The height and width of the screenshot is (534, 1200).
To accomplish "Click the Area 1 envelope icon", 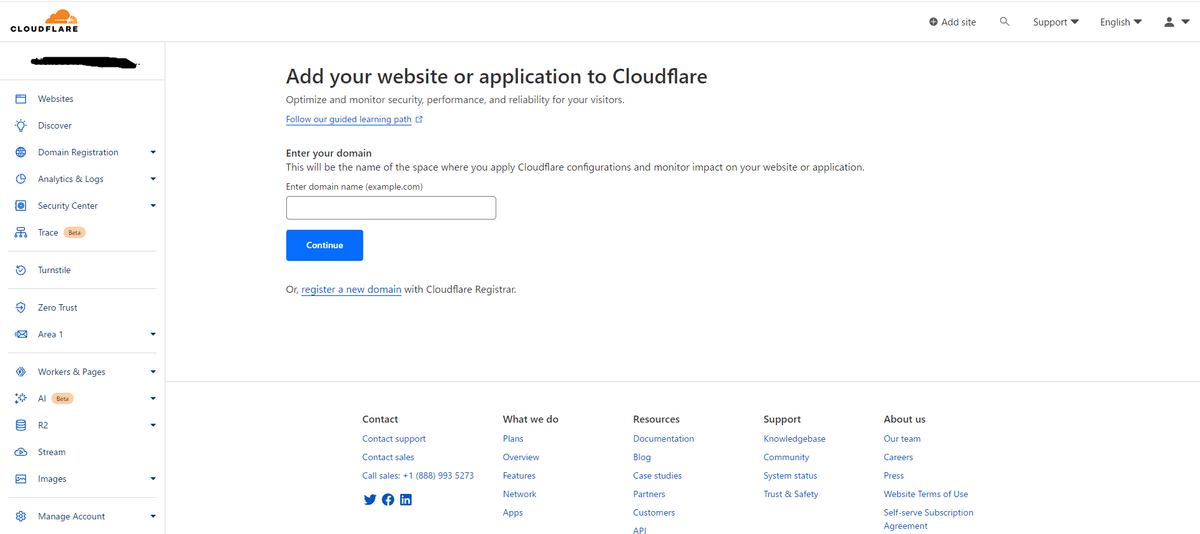I will click(x=20, y=334).
